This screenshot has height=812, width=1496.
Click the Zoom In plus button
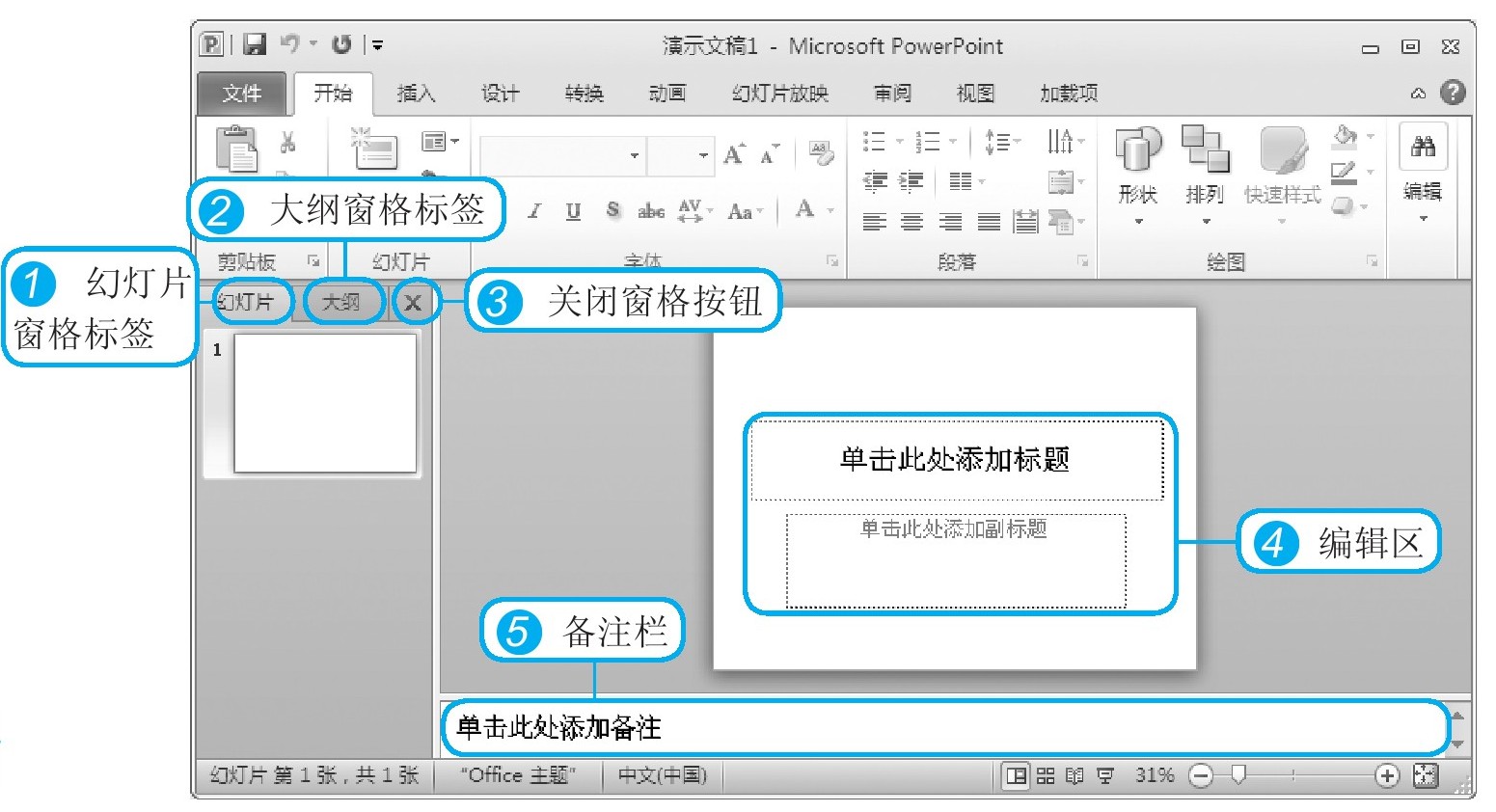1387,775
